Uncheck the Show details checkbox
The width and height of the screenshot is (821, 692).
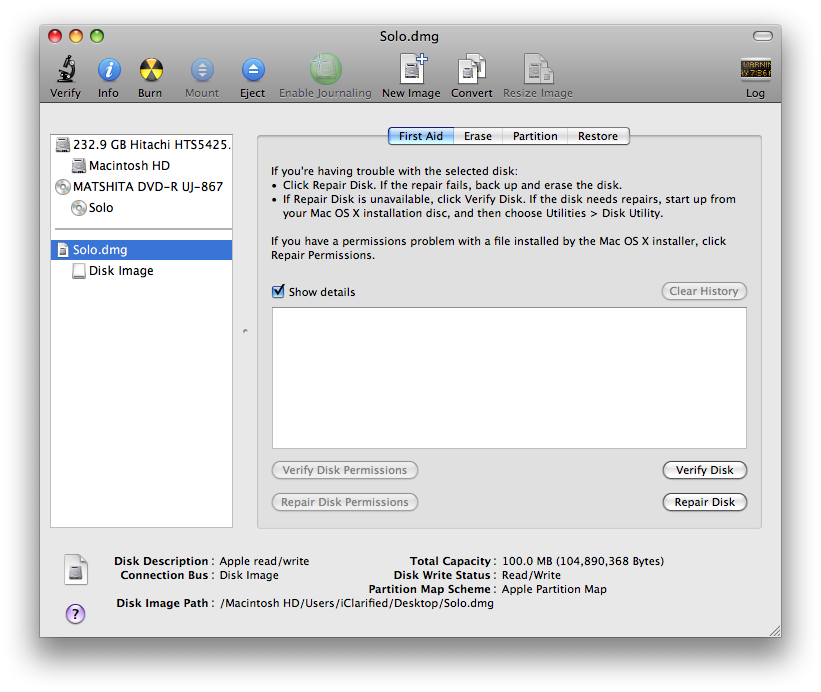(278, 292)
